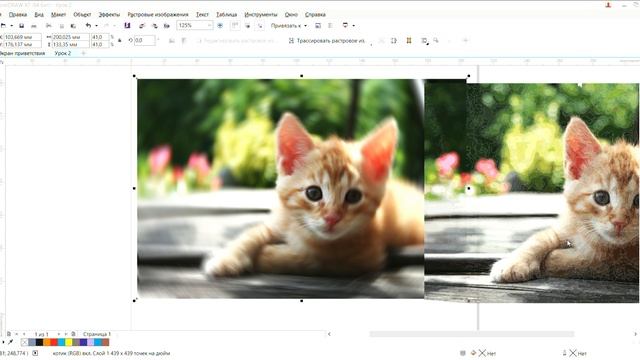Click the crop bitmap icon
The height and width of the screenshot is (360, 640).
click(394, 40)
